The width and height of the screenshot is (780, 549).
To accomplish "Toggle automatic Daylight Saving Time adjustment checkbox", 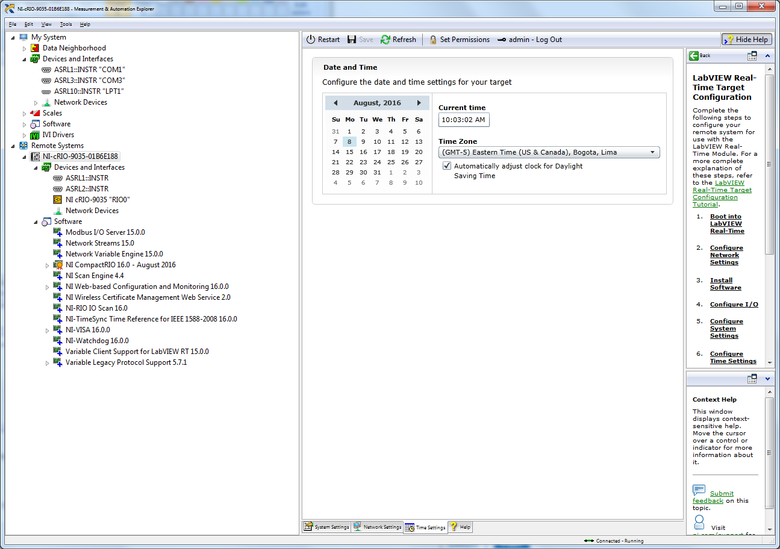I will (447, 166).
